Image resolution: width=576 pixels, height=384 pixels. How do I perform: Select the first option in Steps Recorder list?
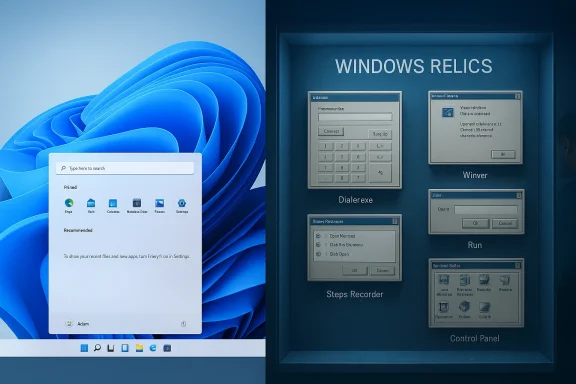click(336, 236)
